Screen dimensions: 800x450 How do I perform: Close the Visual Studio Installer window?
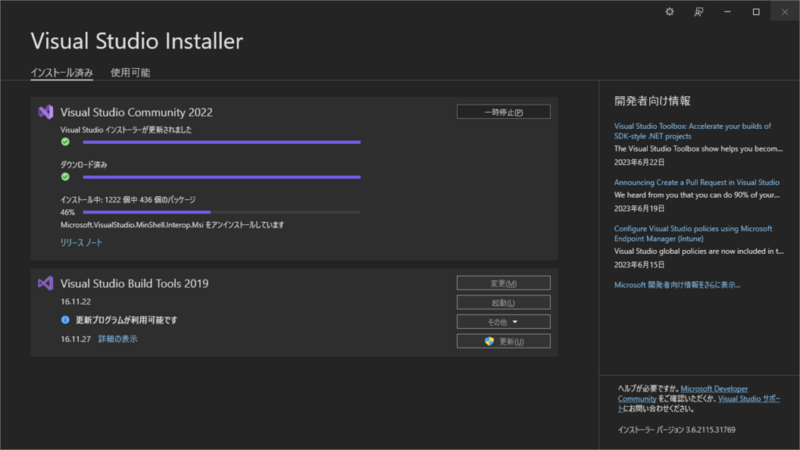click(x=785, y=12)
